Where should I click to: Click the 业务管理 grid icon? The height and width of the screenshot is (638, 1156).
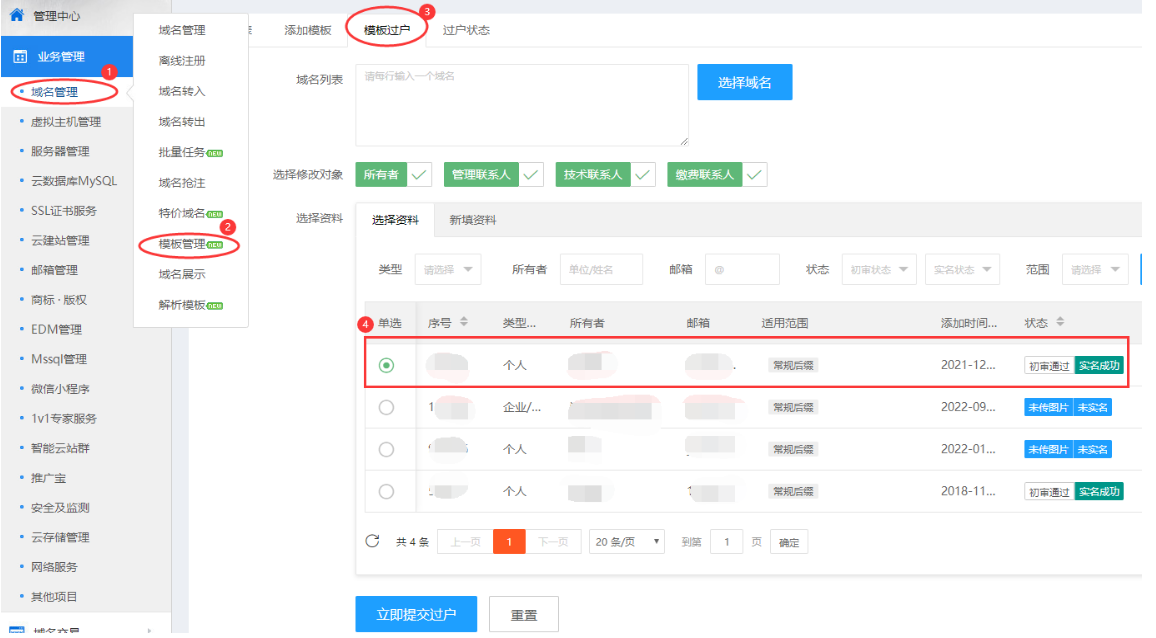click(x=19, y=57)
